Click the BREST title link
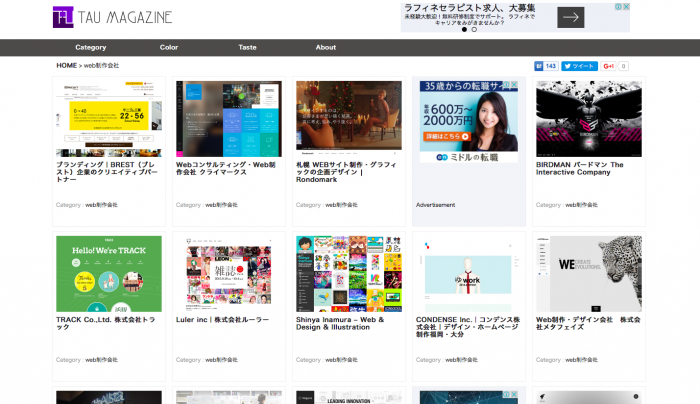Screen dimensions: 700x404 (107, 172)
